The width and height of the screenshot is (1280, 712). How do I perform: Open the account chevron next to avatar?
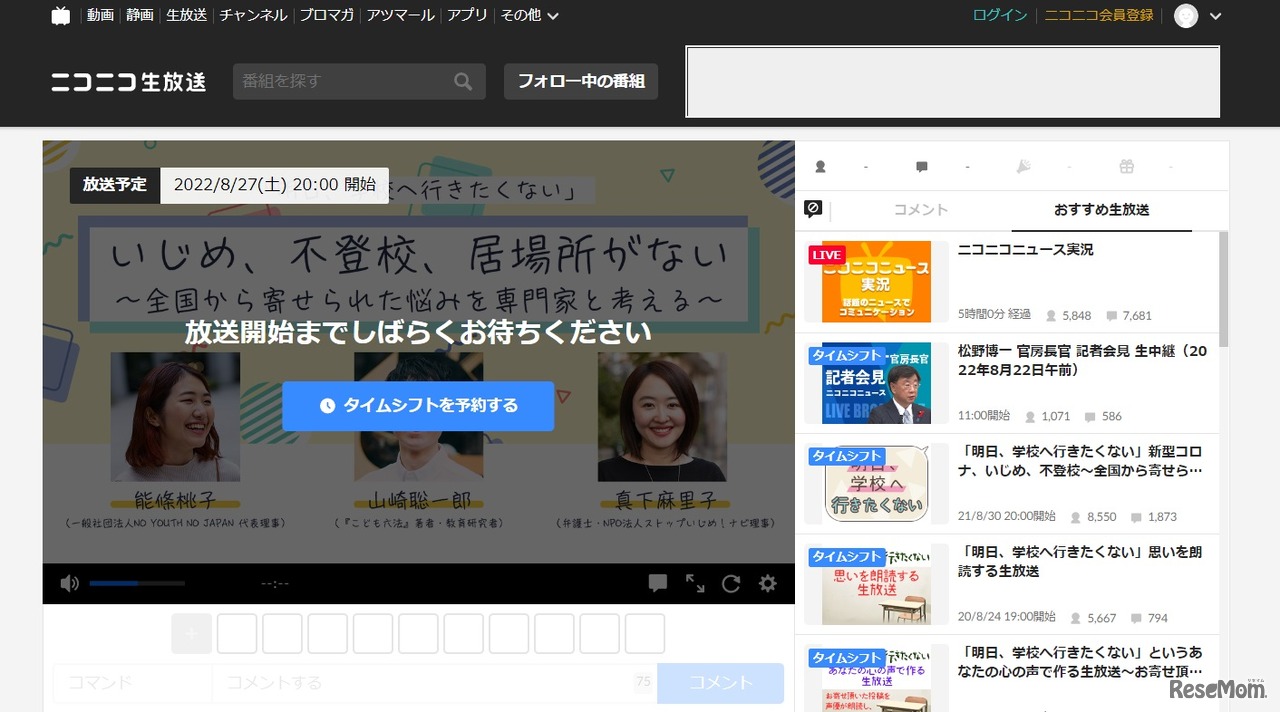tap(1215, 16)
